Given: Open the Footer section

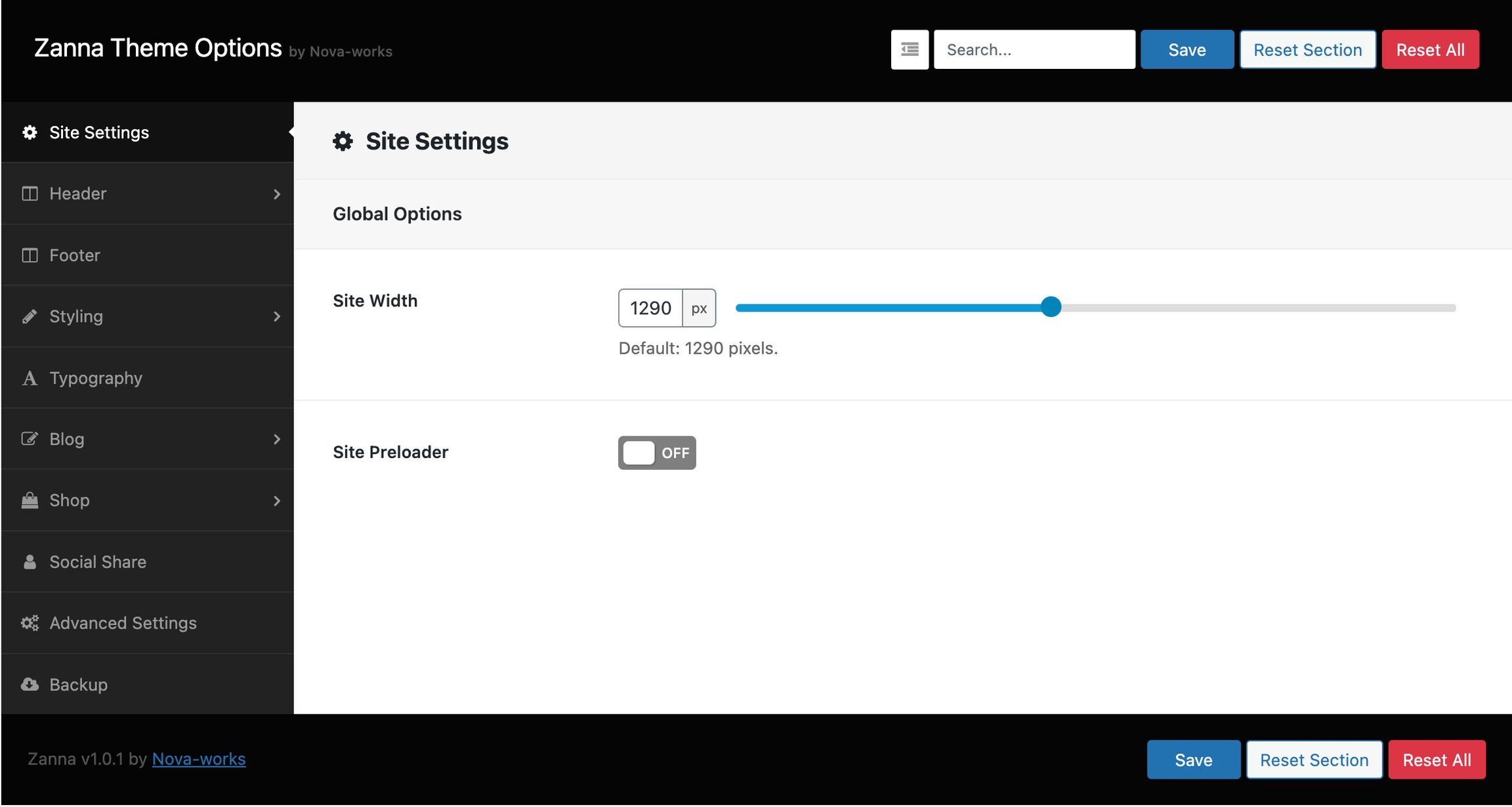Looking at the screenshot, I should pyautogui.click(x=75, y=255).
